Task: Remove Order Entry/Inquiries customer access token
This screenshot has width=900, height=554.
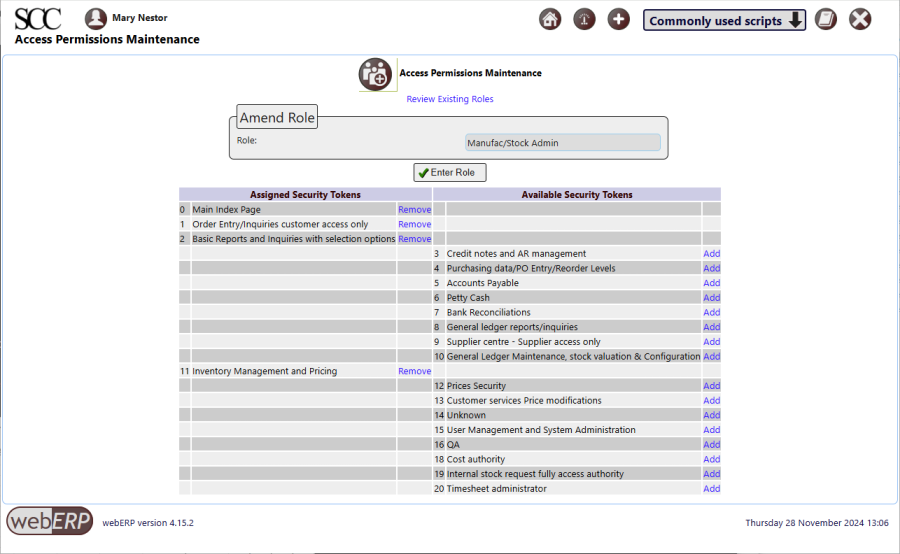Action: (x=414, y=224)
